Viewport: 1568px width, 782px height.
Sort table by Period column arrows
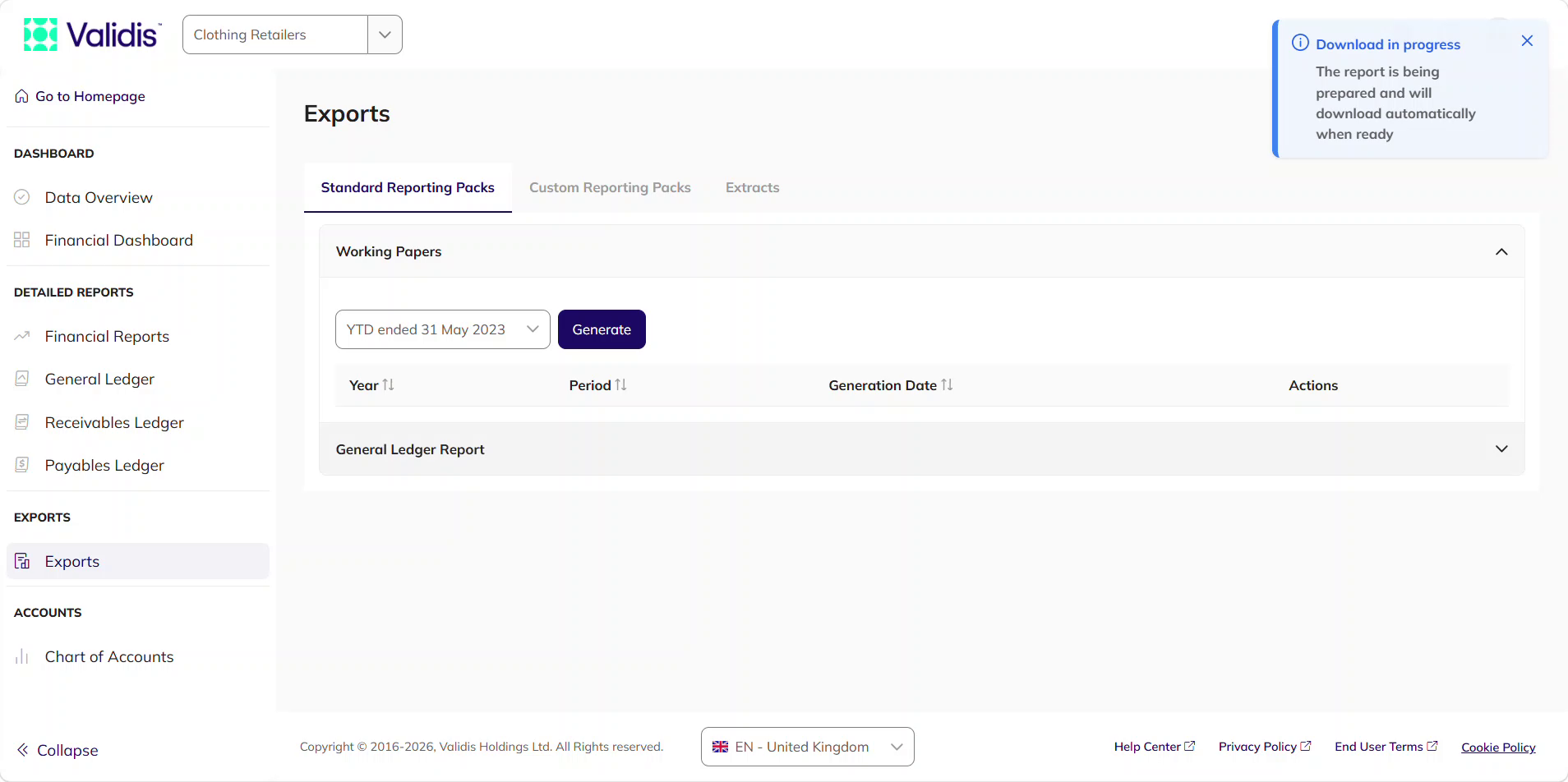click(x=621, y=384)
